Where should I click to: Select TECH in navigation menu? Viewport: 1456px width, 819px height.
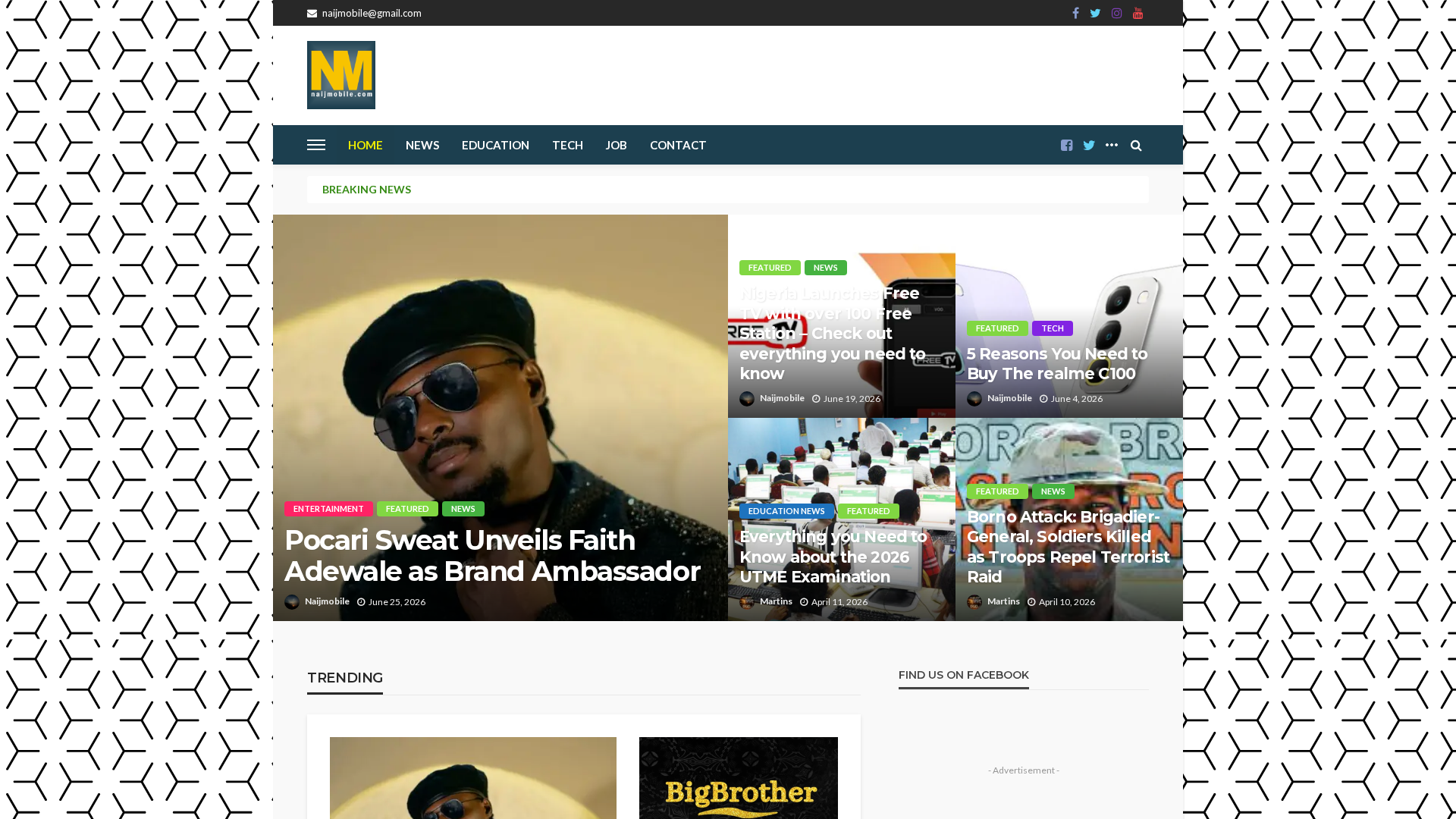(567, 145)
